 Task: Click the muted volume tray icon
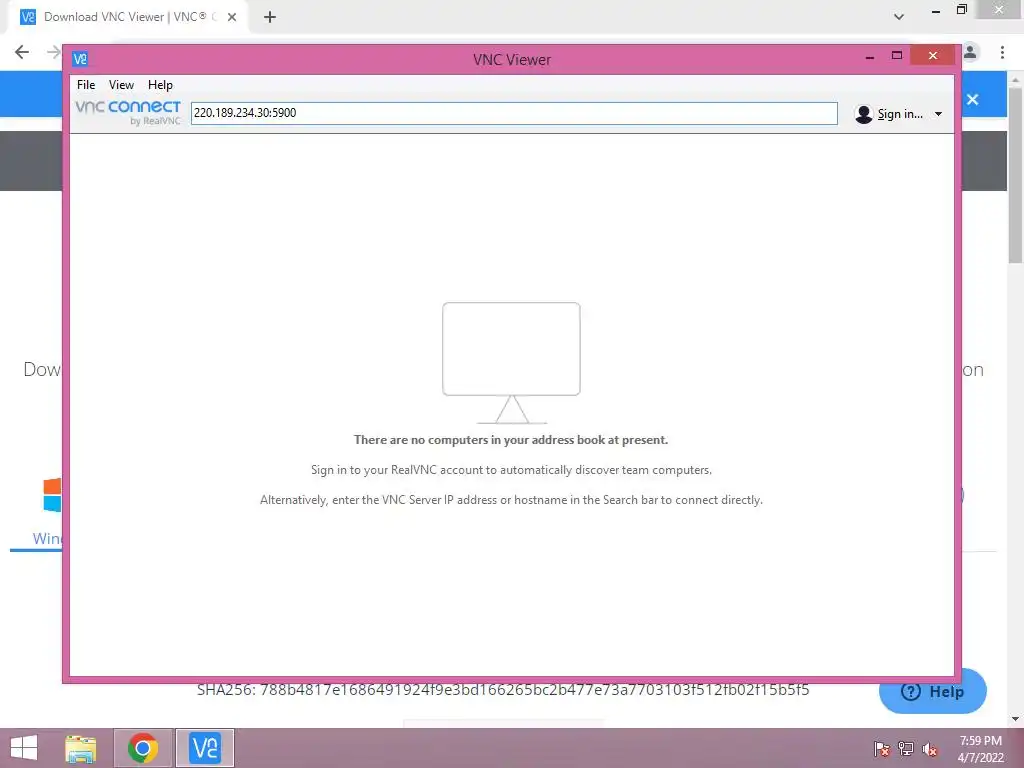[x=930, y=749]
